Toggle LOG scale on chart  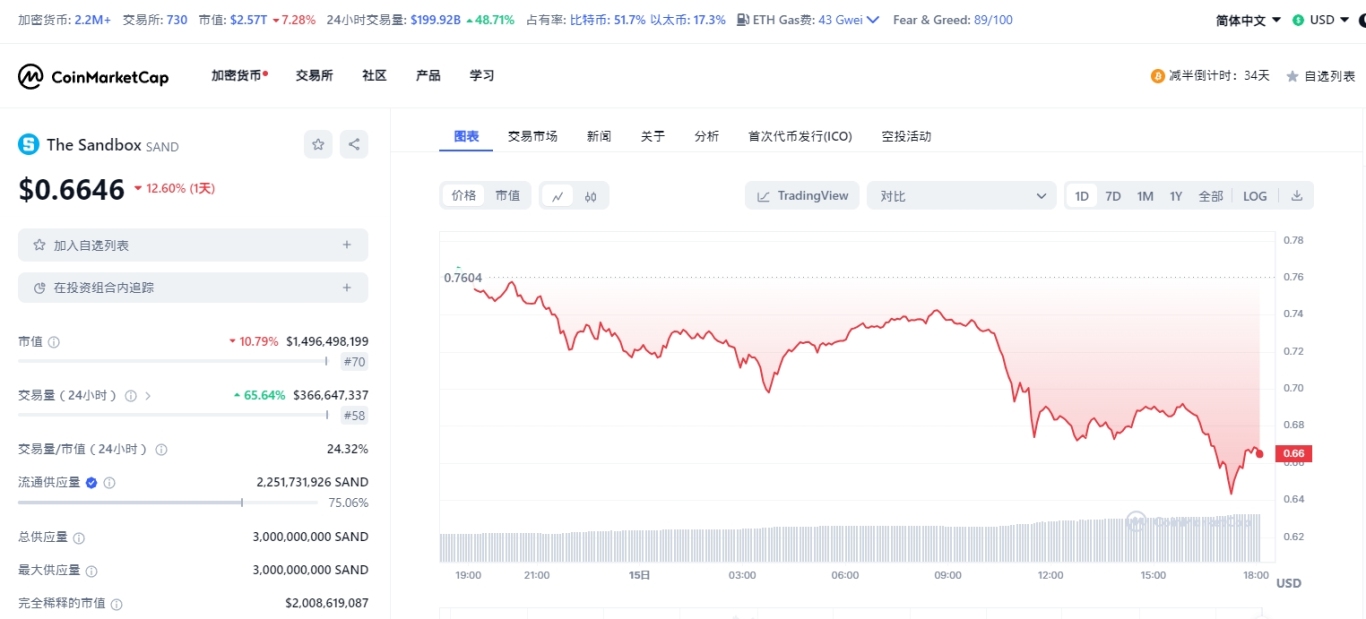click(x=1255, y=196)
